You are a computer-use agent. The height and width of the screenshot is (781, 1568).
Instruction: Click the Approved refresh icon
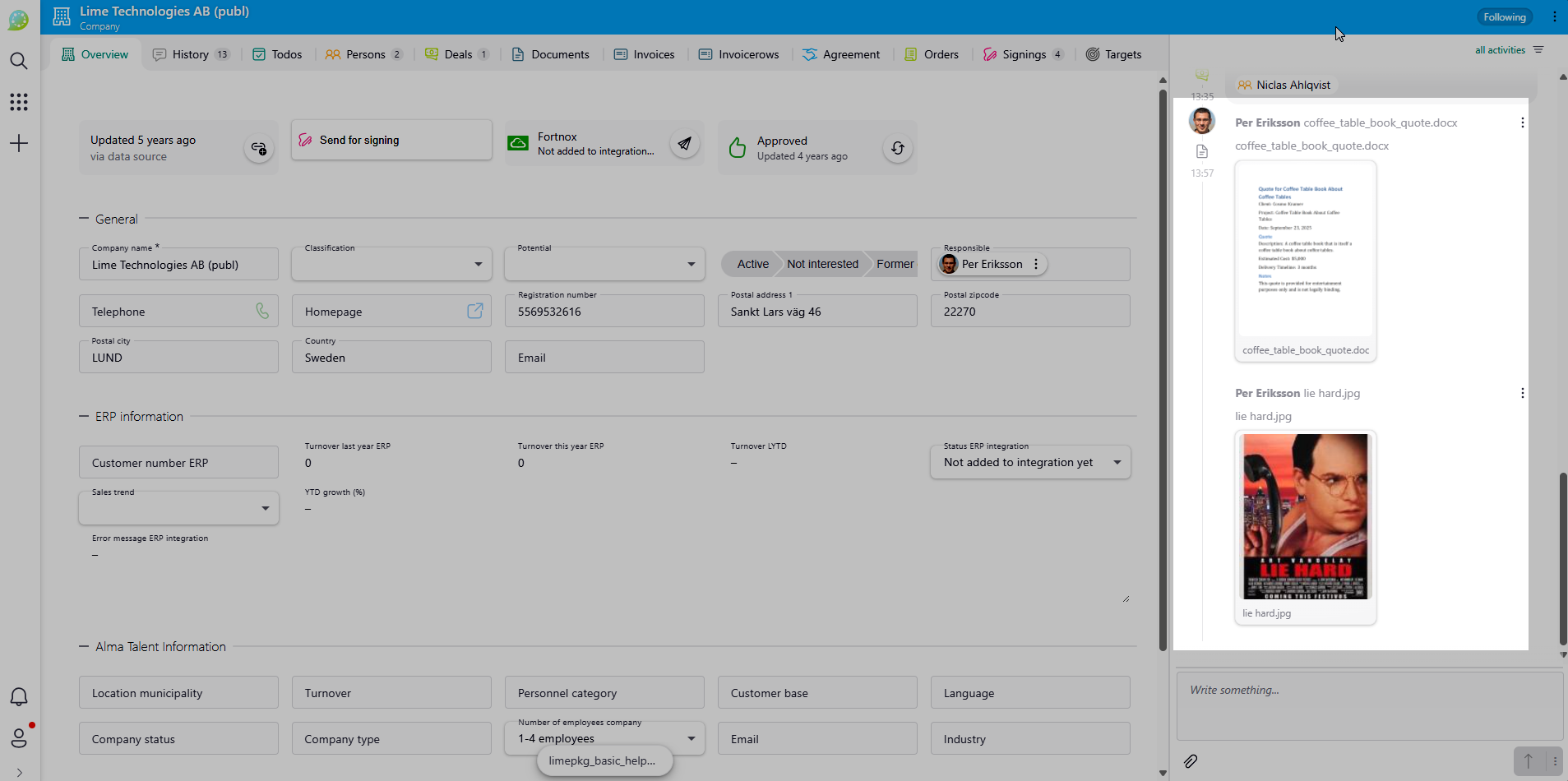[x=897, y=148]
